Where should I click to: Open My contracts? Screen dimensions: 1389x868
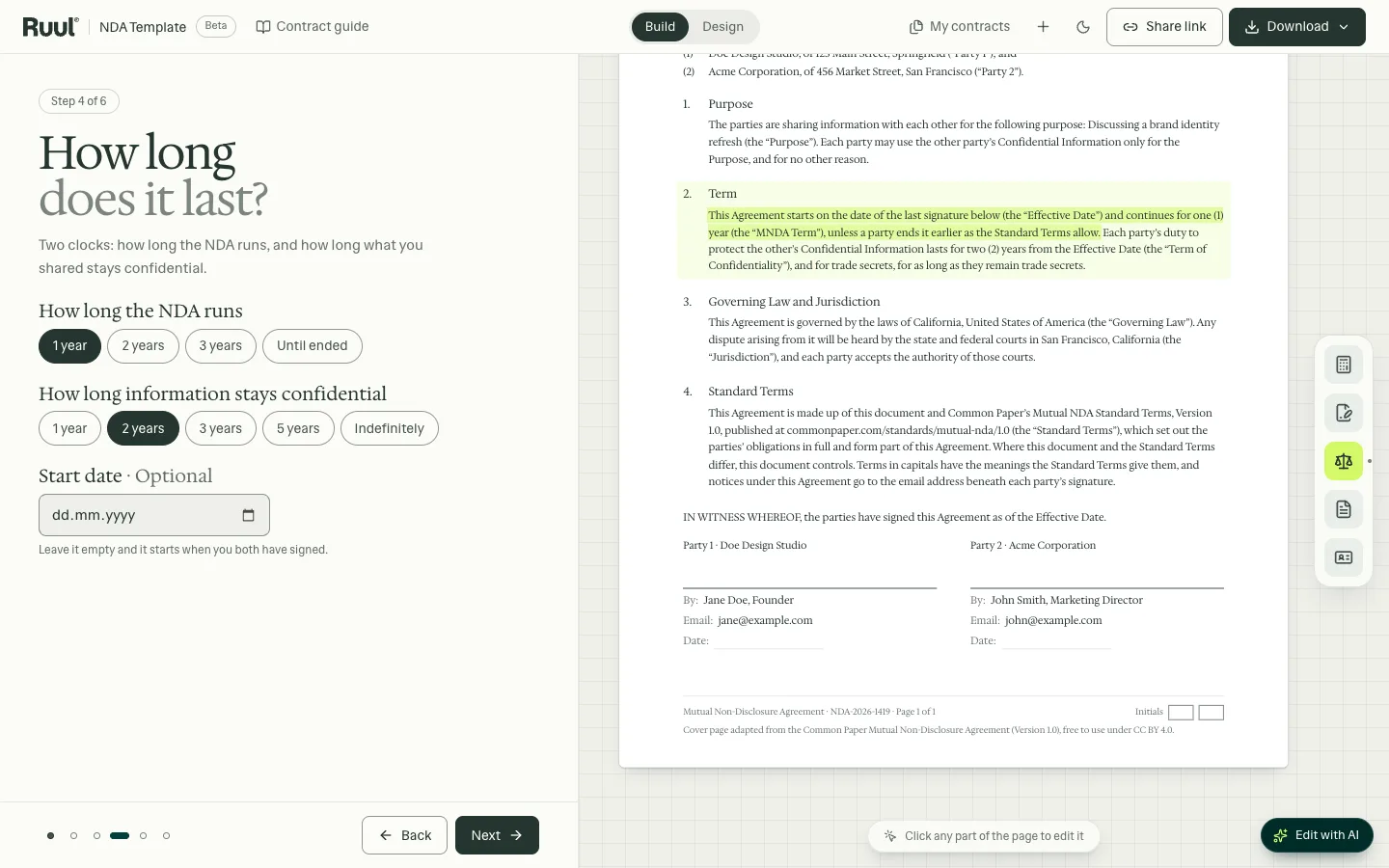click(x=960, y=27)
